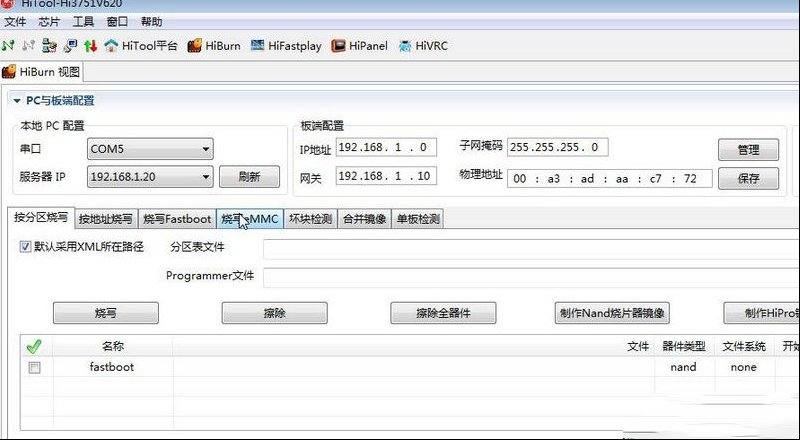Open the 窗口 menu
This screenshot has width=800, height=440.
[x=117, y=22]
